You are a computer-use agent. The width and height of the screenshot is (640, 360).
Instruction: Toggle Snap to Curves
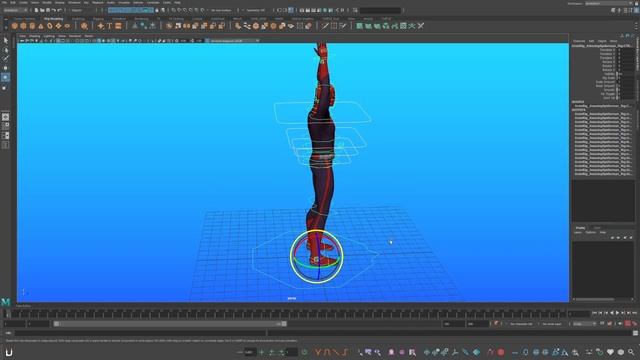point(180,10)
